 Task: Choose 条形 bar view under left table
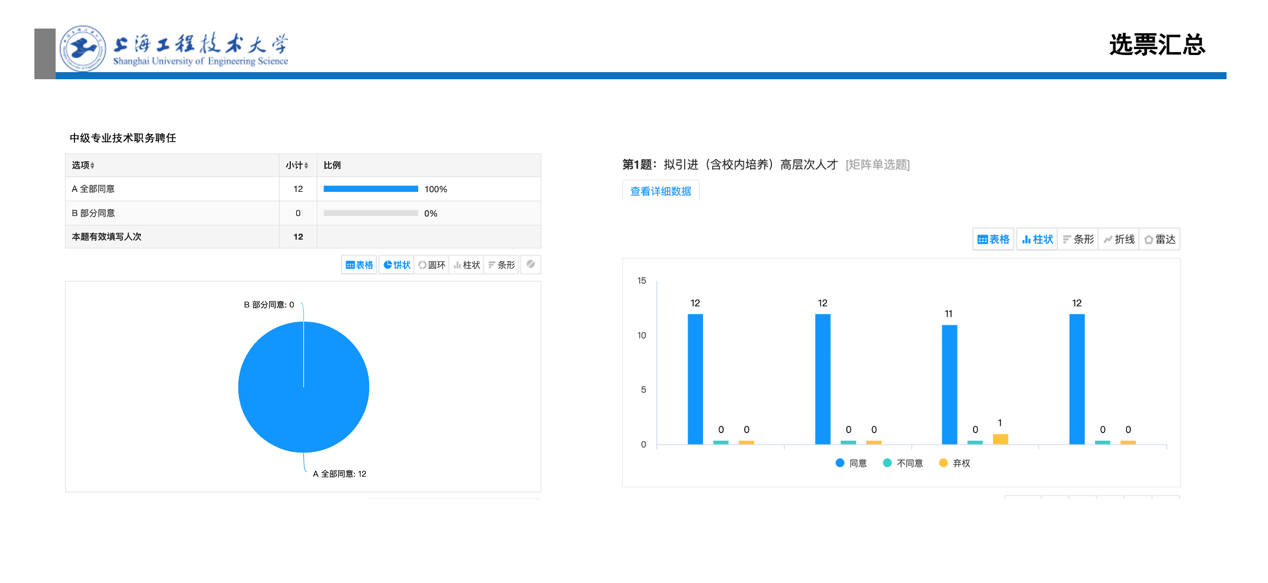[x=502, y=265]
